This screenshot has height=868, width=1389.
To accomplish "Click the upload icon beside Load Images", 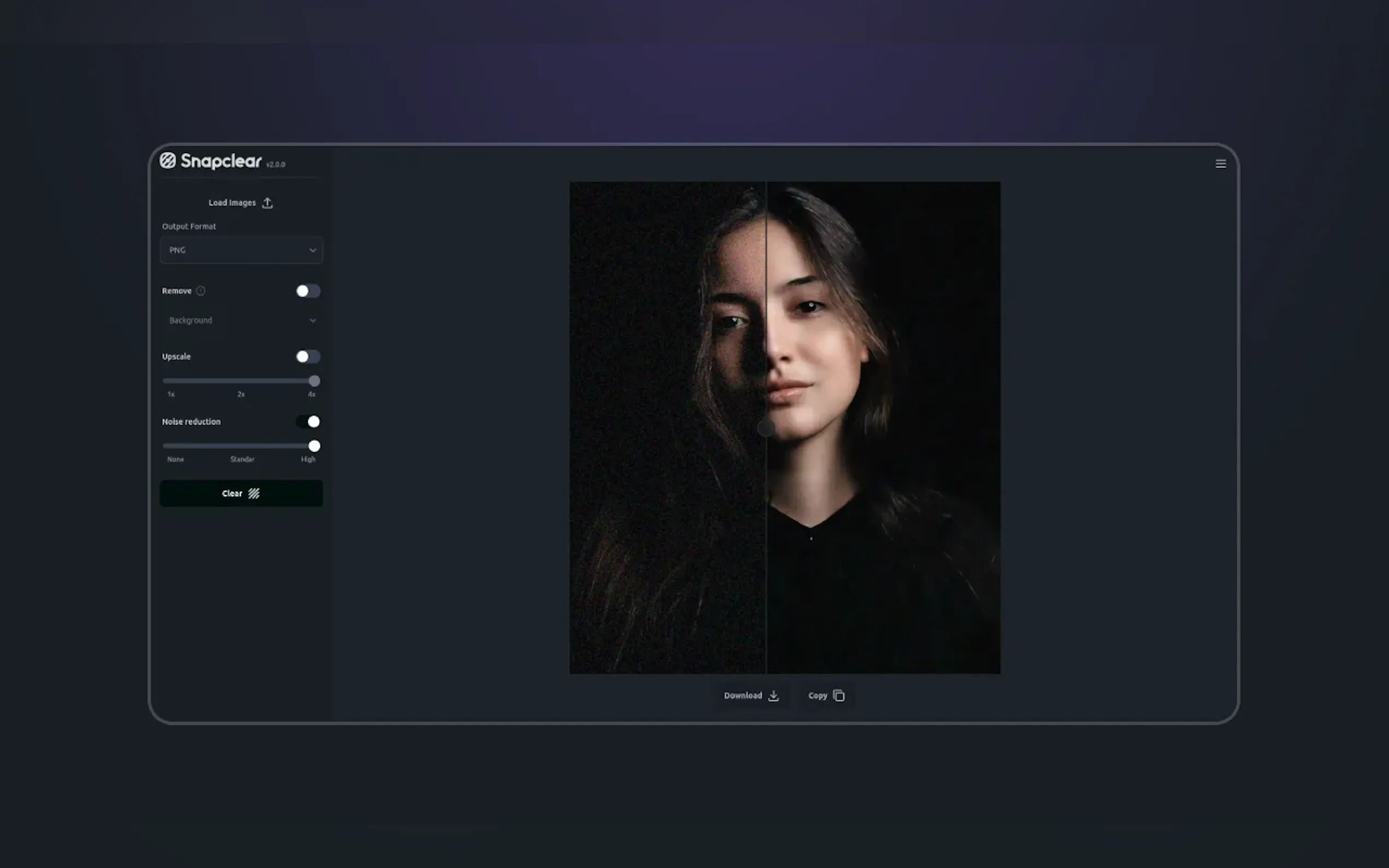I will (x=267, y=203).
